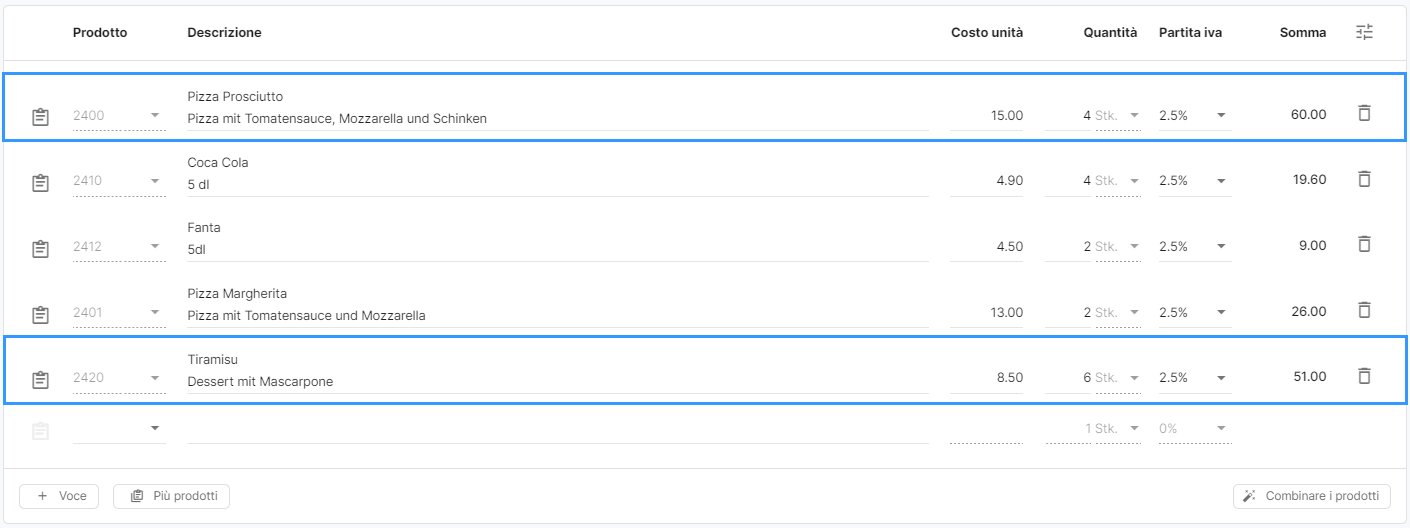The image size is (1410, 528).
Task: Click clipboard icon beside Tiramisu product
Action: tap(40, 380)
